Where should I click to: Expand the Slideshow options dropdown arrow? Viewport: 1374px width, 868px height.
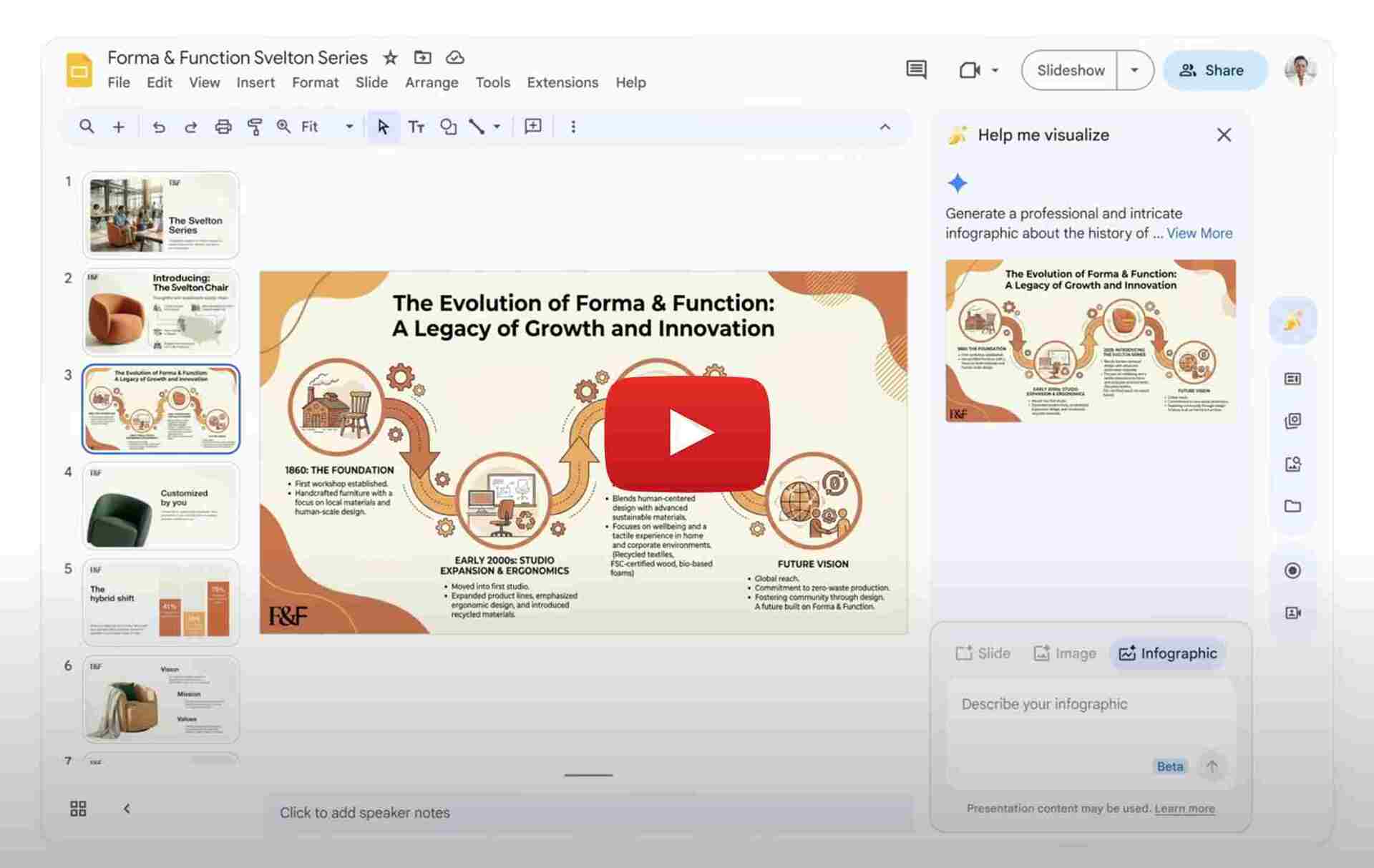tap(1134, 70)
